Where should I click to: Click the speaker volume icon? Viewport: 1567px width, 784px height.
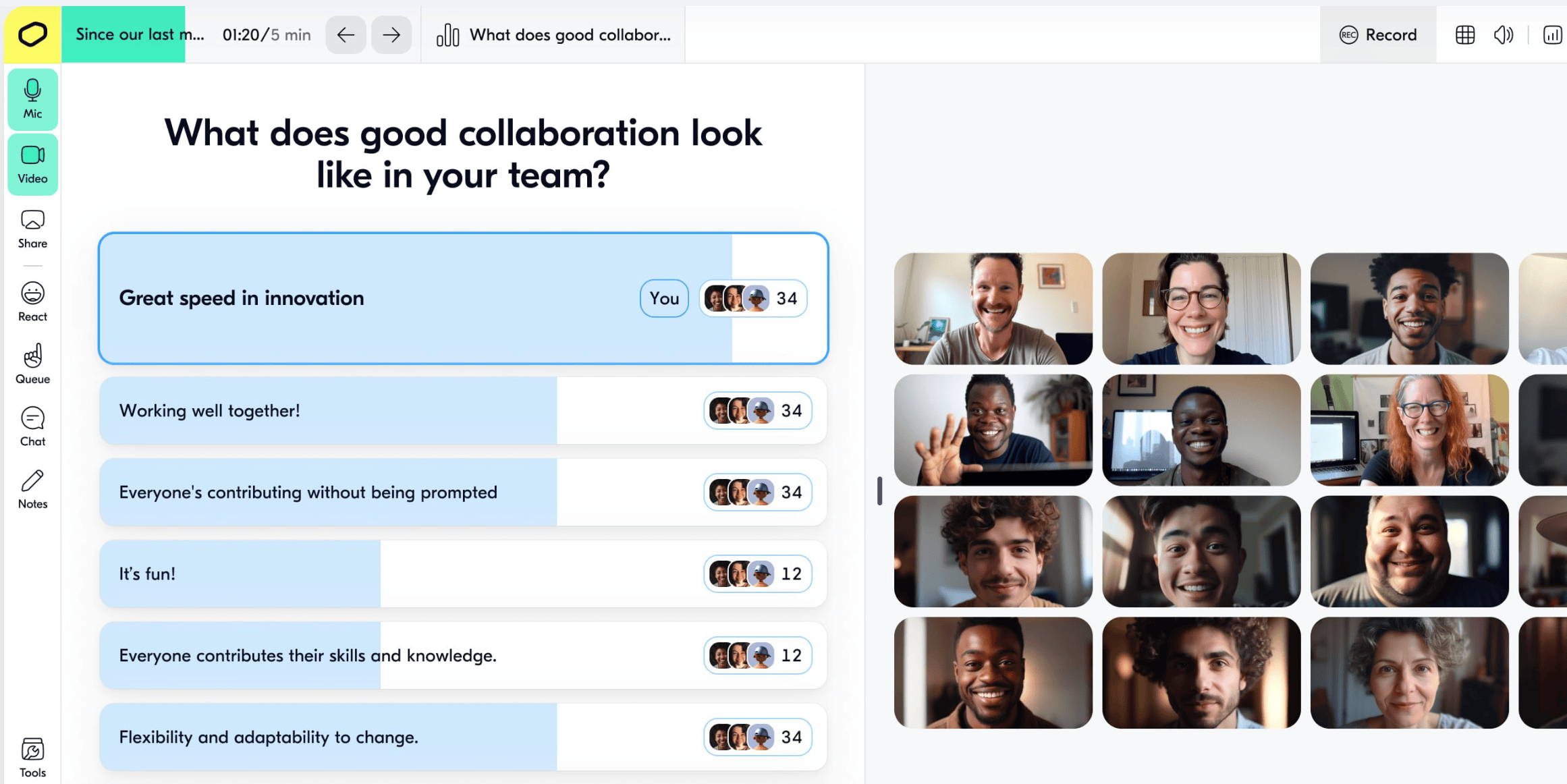tap(1504, 35)
